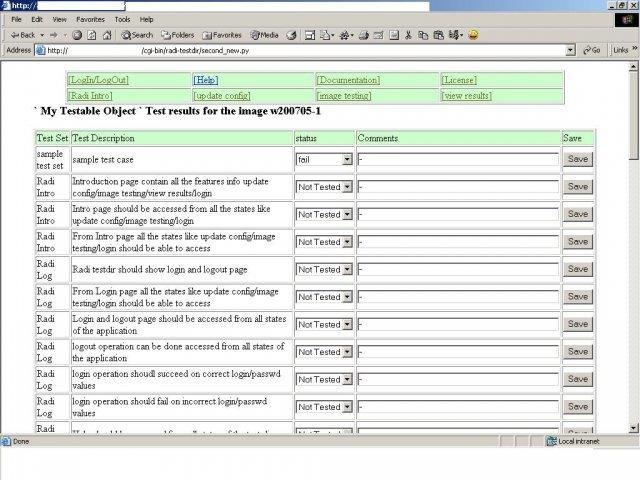Viewport: 640px width, 480px height.
Task: Expand status dropdown for sample test case
Action: click(347, 159)
